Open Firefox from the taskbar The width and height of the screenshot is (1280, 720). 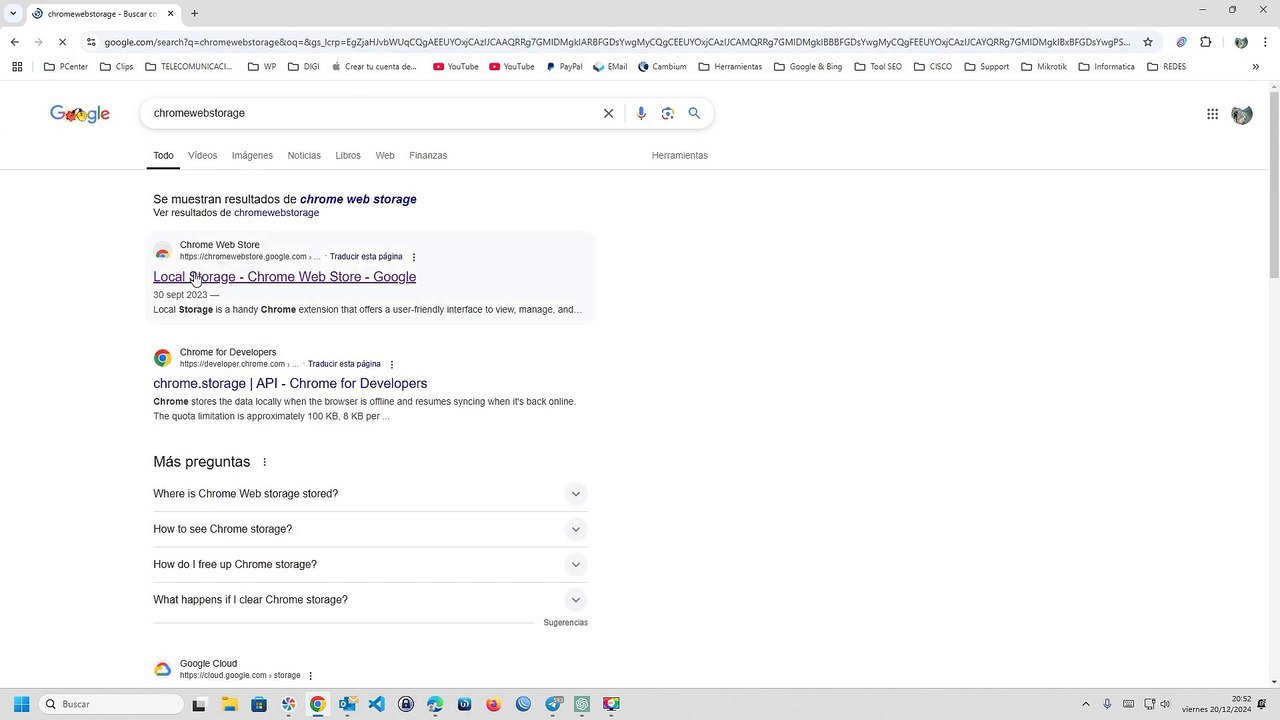tap(494, 704)
